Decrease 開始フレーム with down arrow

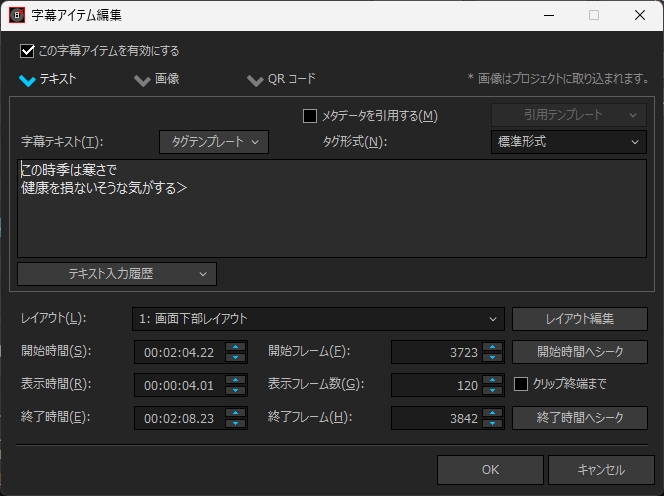[492, 357]
